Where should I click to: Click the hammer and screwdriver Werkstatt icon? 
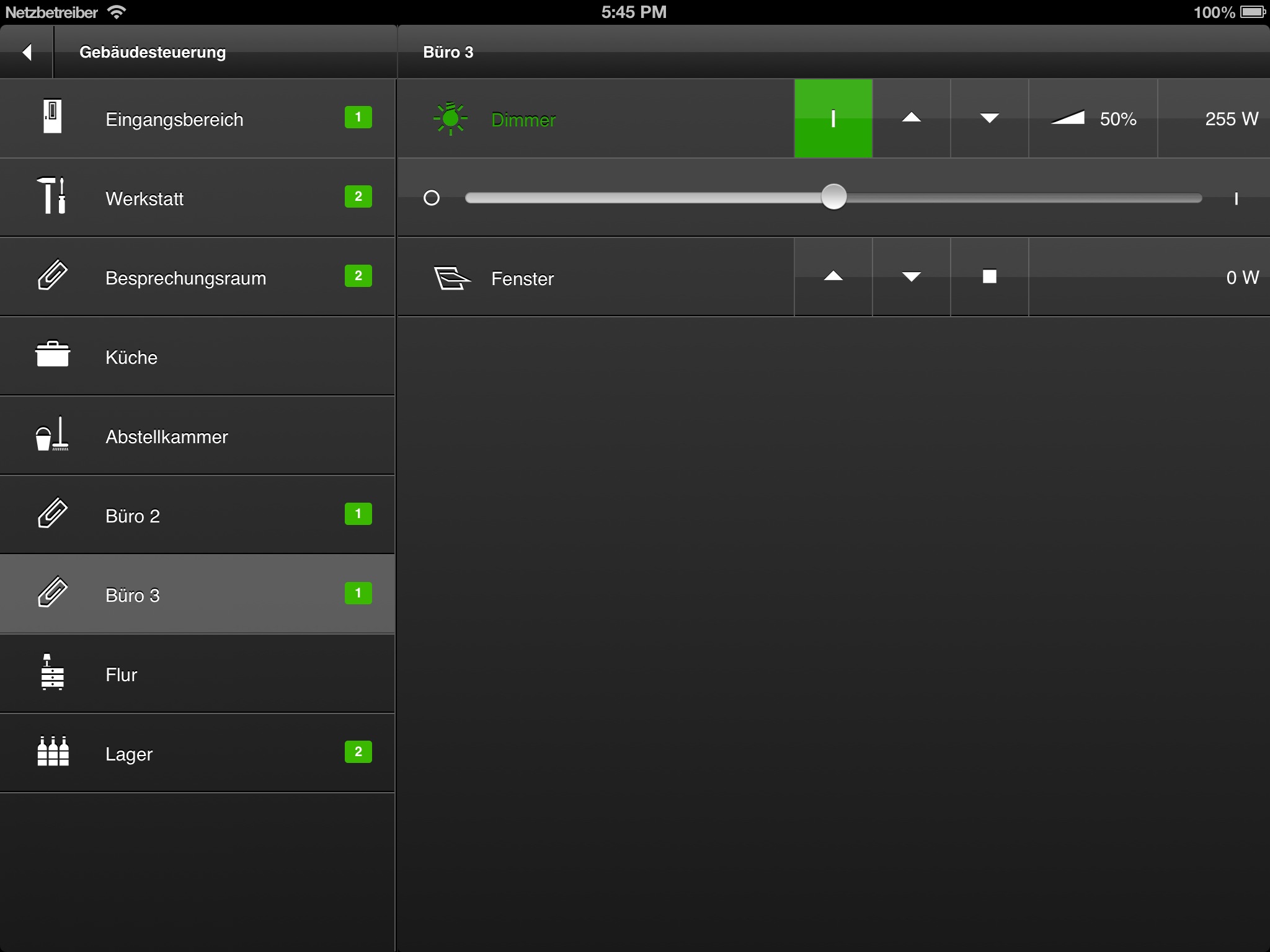pyautogui.click(x=51, y=196)
